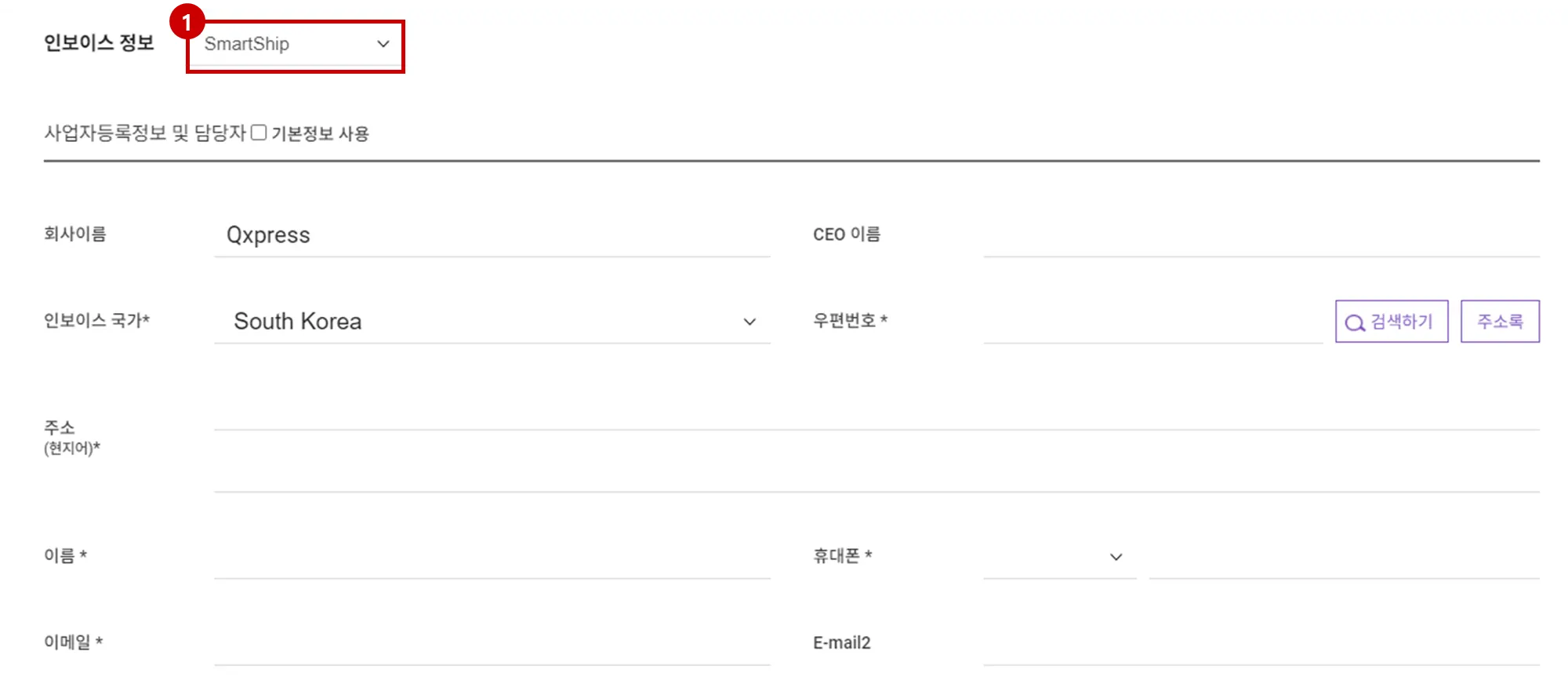This screenshot has width=1568, height=695.
Task: Click the E-mail2 input field
Action: coord(1261,644)
